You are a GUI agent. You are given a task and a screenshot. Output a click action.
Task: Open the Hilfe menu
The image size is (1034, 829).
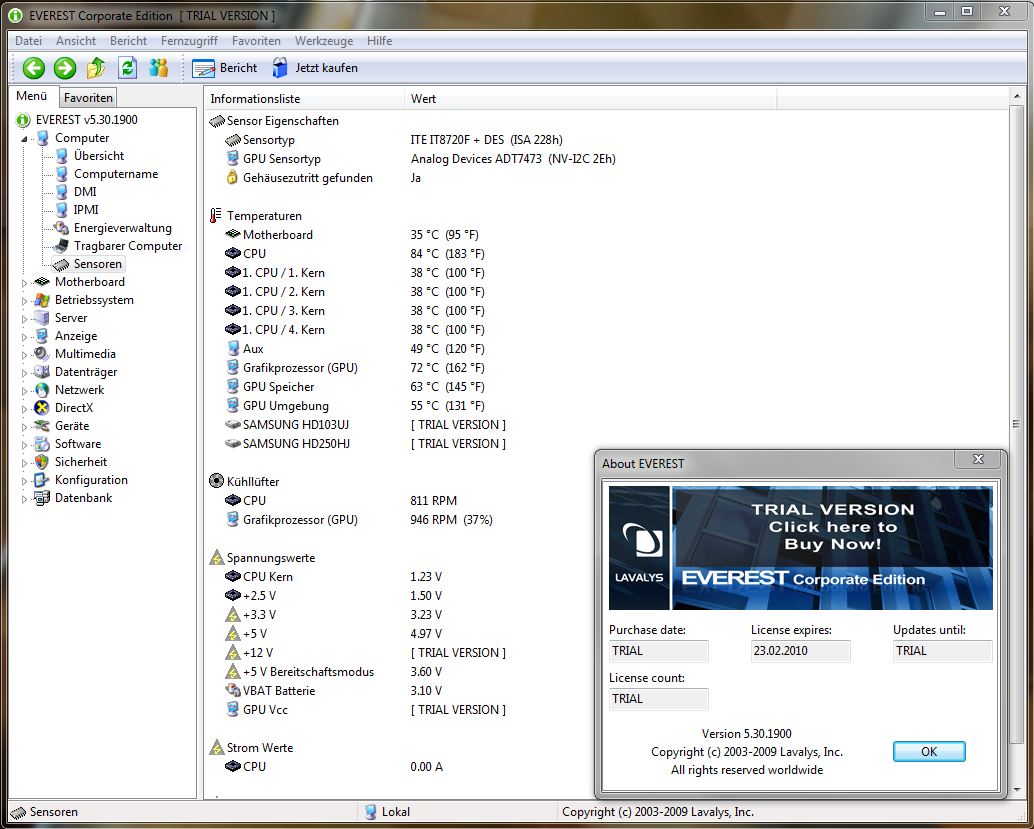380,41
